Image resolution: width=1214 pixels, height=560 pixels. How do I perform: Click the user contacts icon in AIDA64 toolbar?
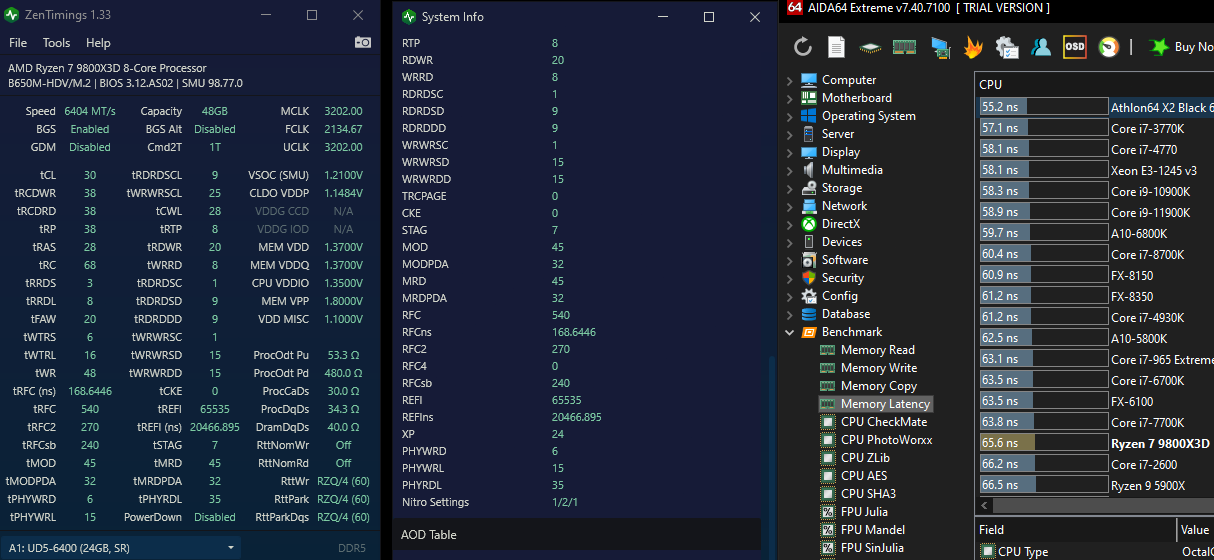(1041, 46)
